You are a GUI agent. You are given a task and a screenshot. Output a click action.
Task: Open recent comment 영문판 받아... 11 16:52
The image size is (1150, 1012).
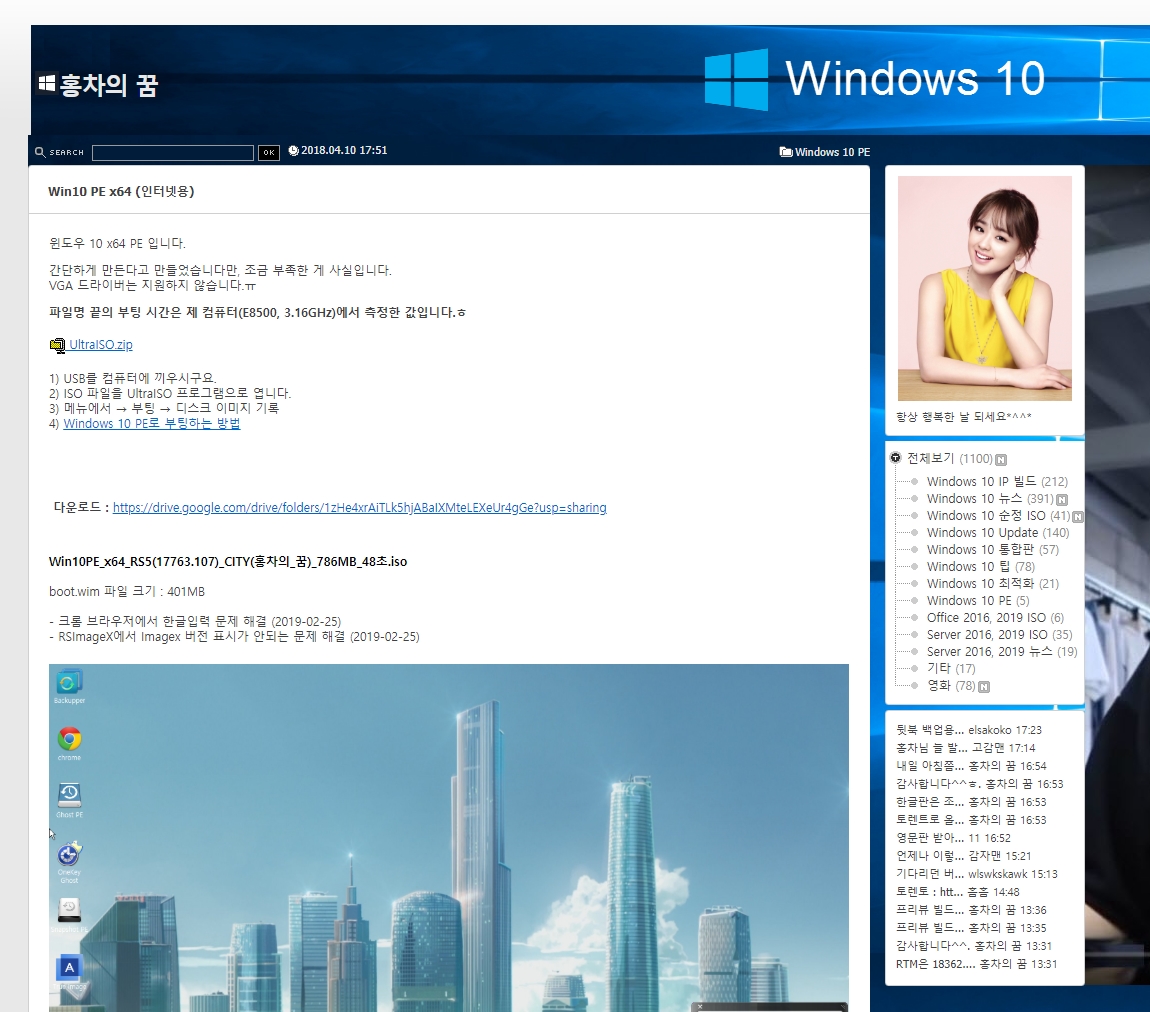(x=953, y=838)
